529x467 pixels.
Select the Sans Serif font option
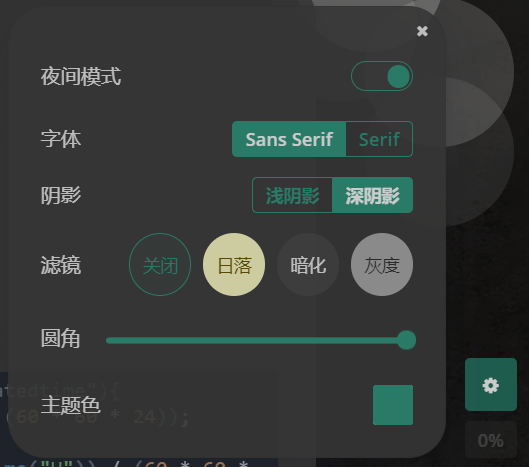coord(289,139)
